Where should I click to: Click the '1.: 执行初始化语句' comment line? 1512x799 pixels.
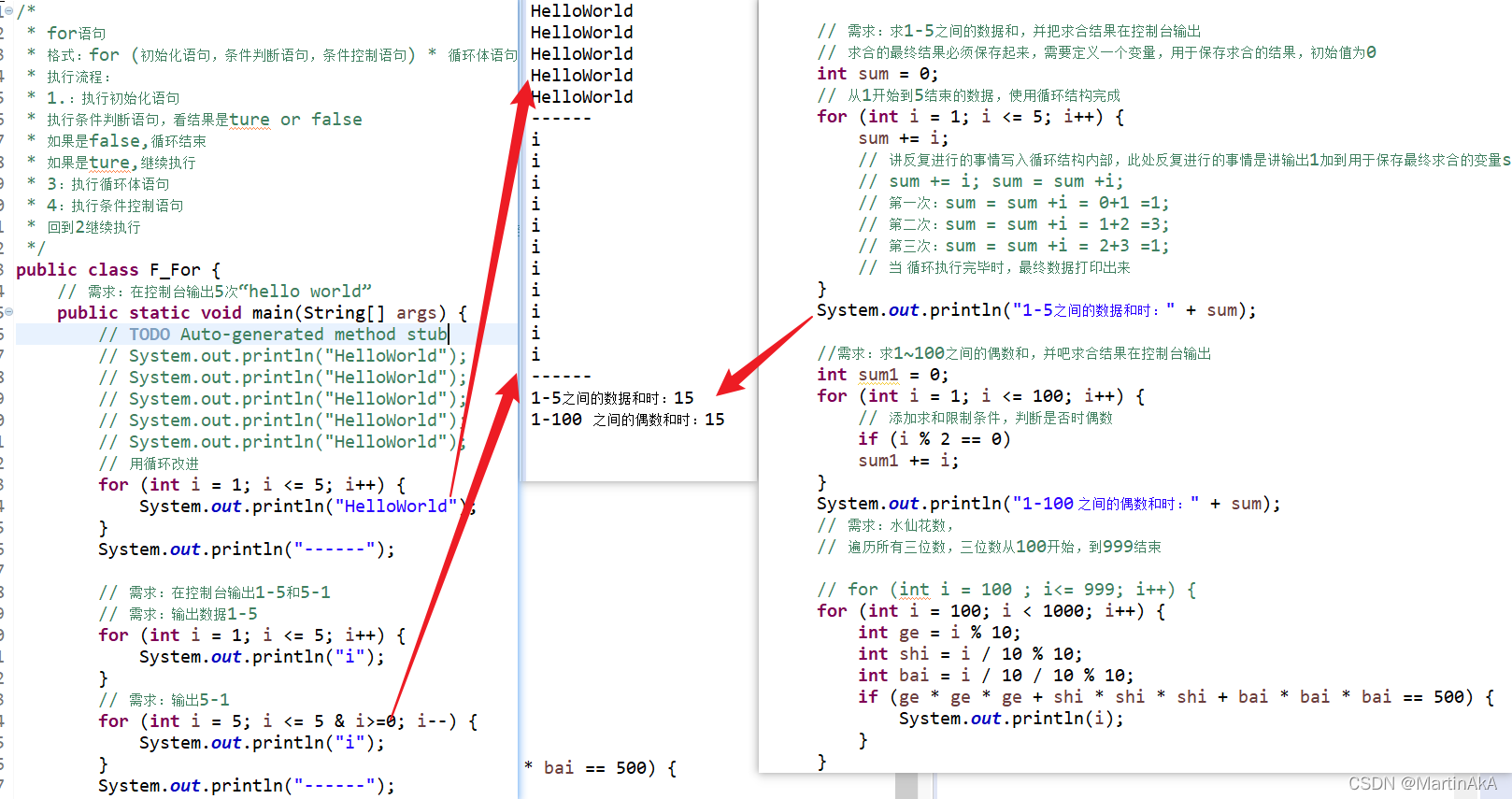pyautogui.click(x=103, y=98)
